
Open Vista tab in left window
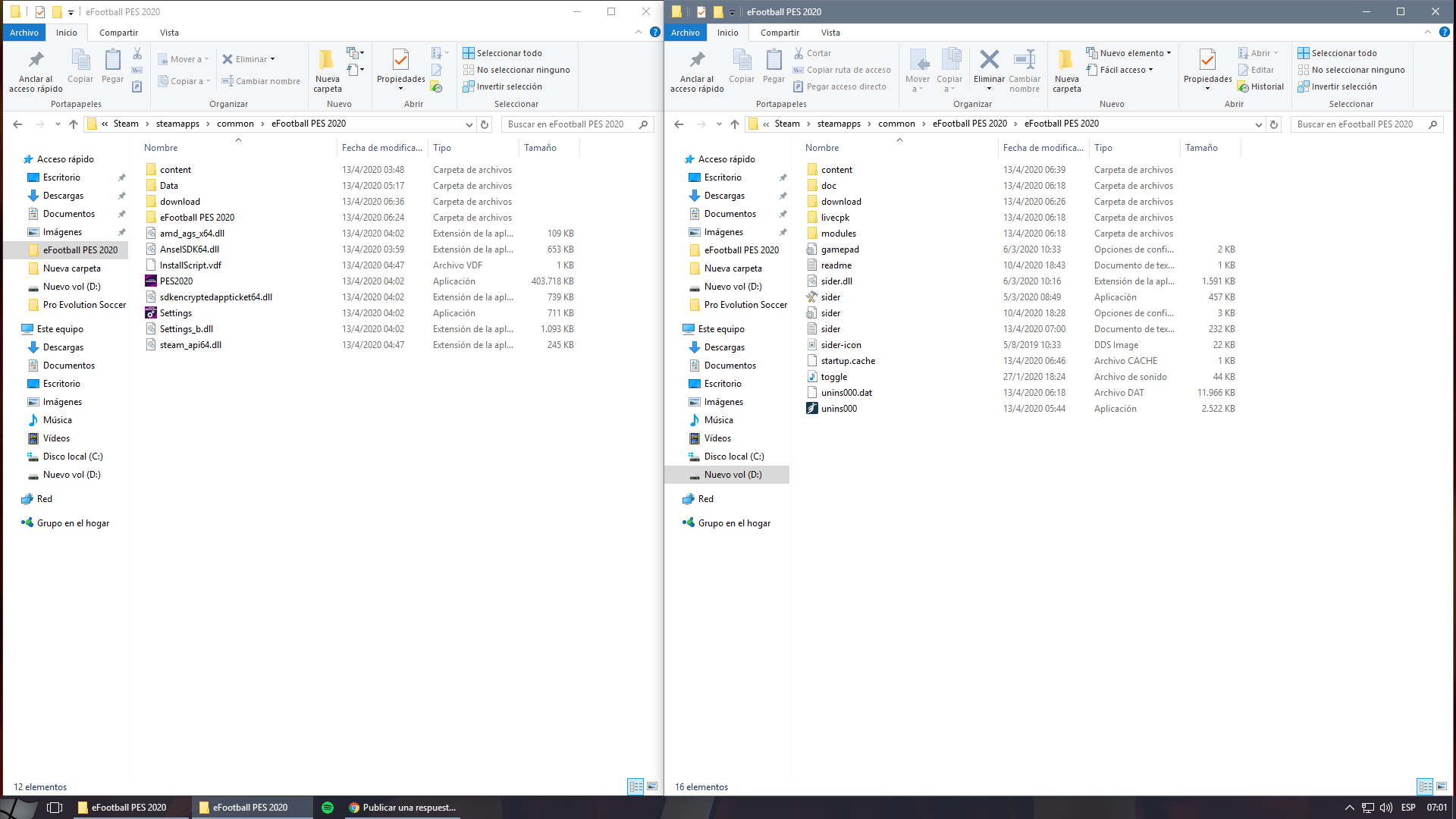[x=169, y=33]
